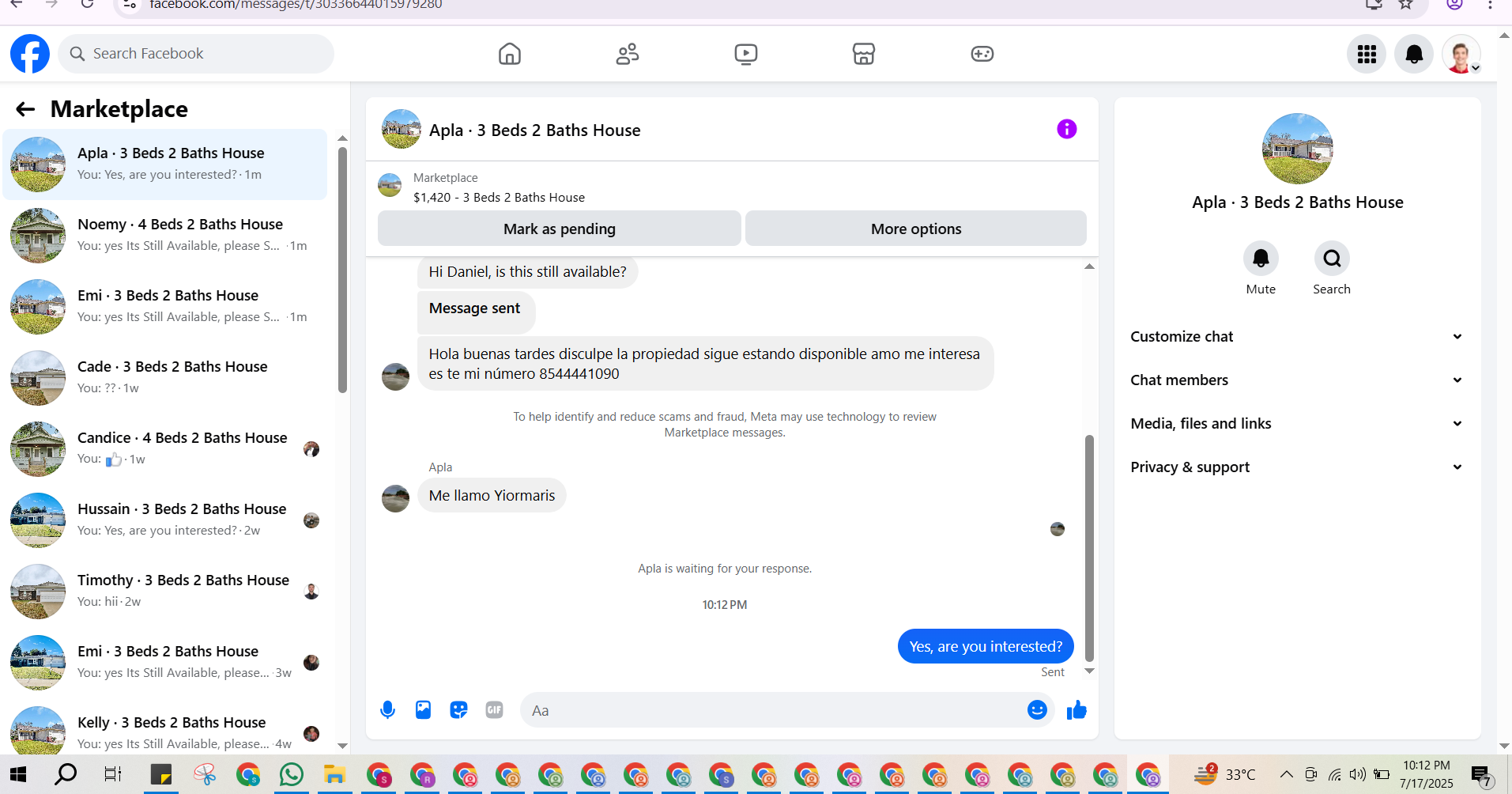This screenshot has width=1512, height=794.
Task: Open WhatsApp from the taskbar
Action: click(291, 774)
